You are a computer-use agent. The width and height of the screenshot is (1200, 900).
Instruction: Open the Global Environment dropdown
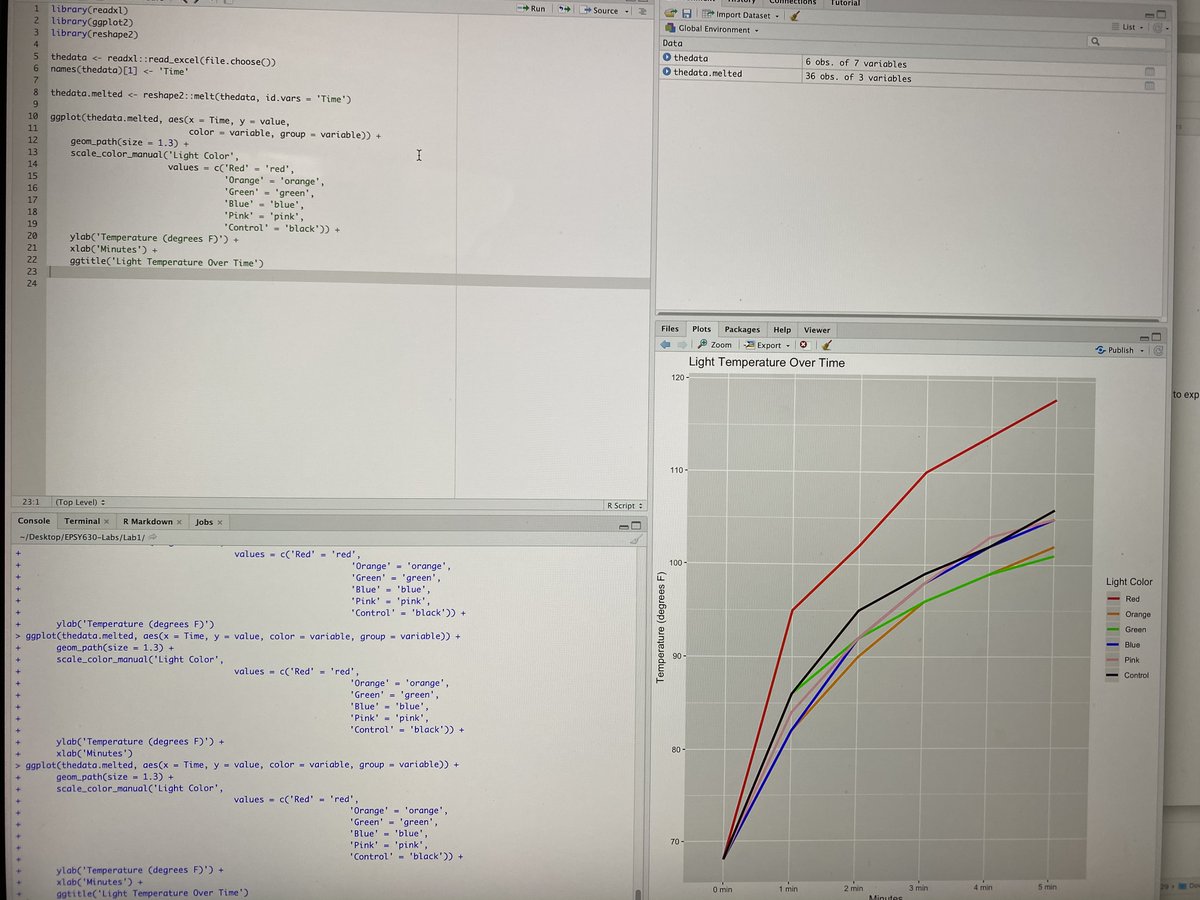(712, 29)
